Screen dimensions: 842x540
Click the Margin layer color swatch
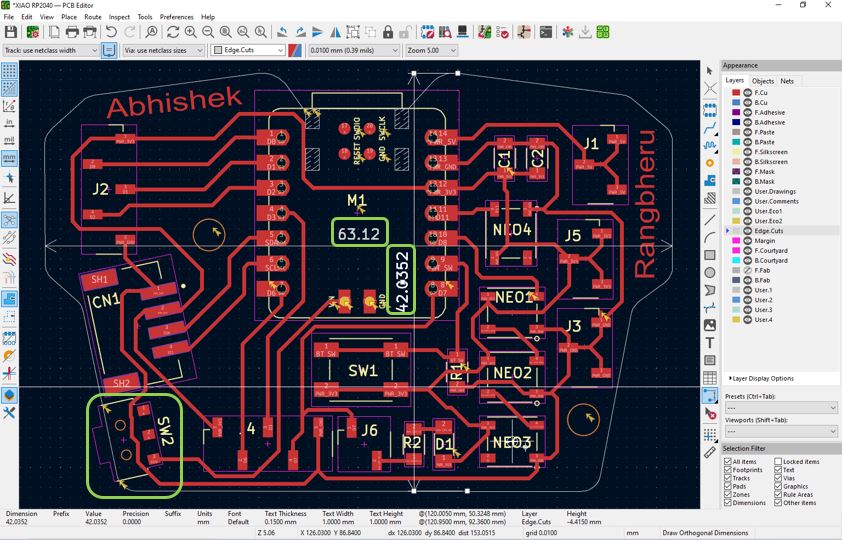tap(736, 241)
